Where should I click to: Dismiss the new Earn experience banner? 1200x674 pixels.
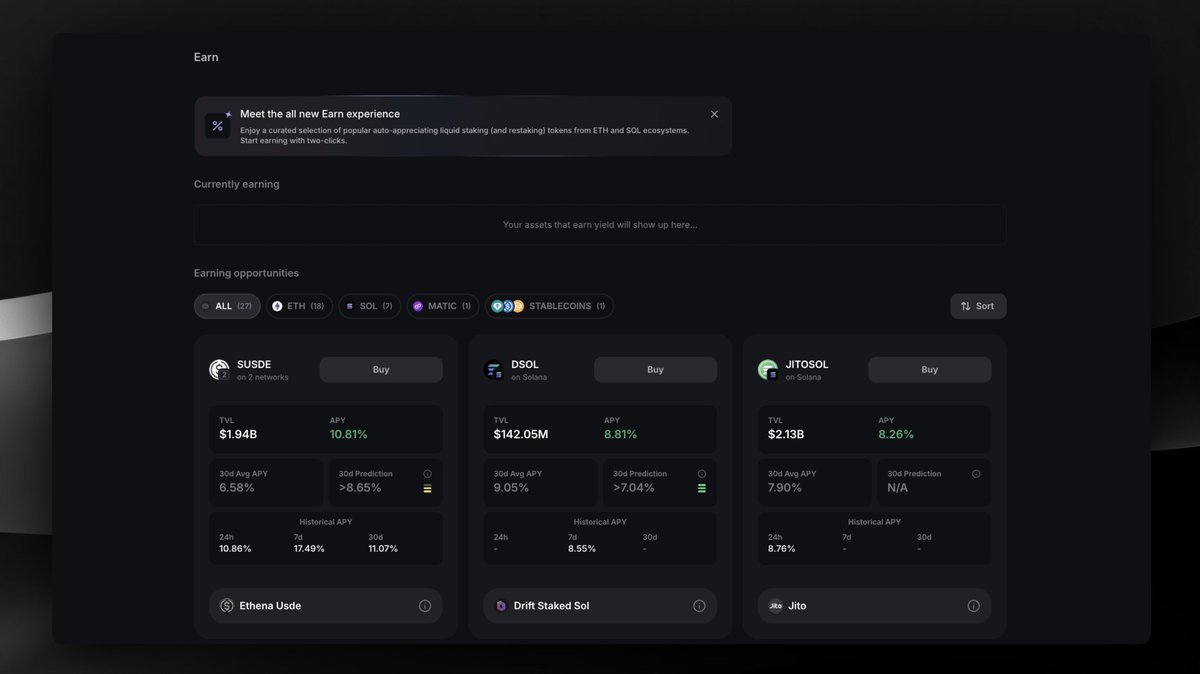[x=714, y=114]
